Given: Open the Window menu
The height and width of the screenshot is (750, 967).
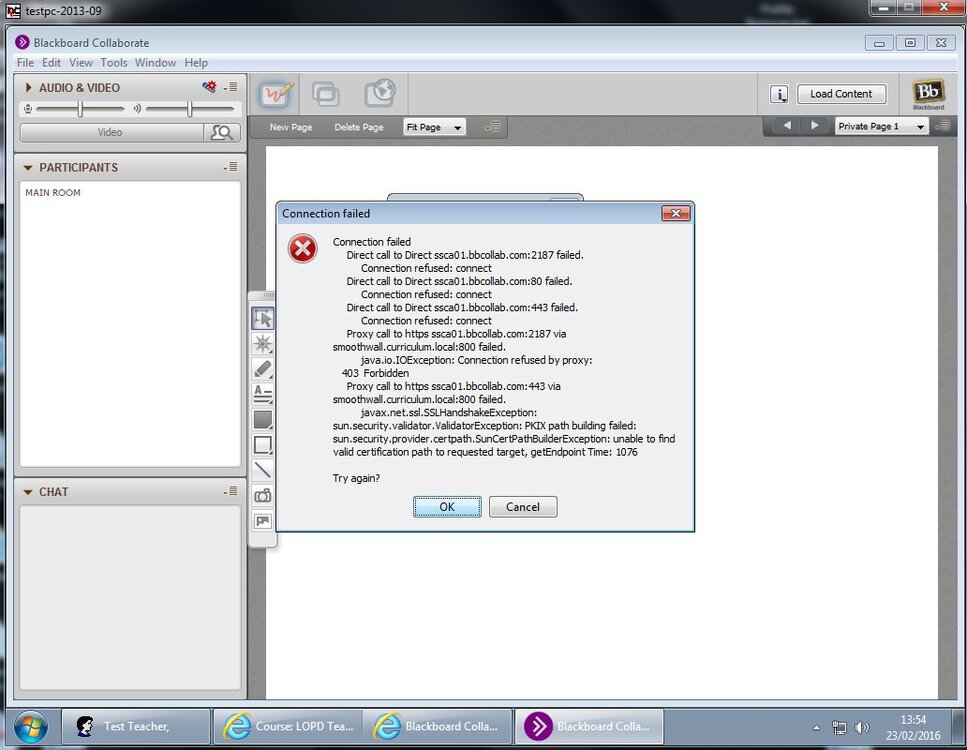Looking at the screenshot, I should pyautogui.click(x=155, y=62).
